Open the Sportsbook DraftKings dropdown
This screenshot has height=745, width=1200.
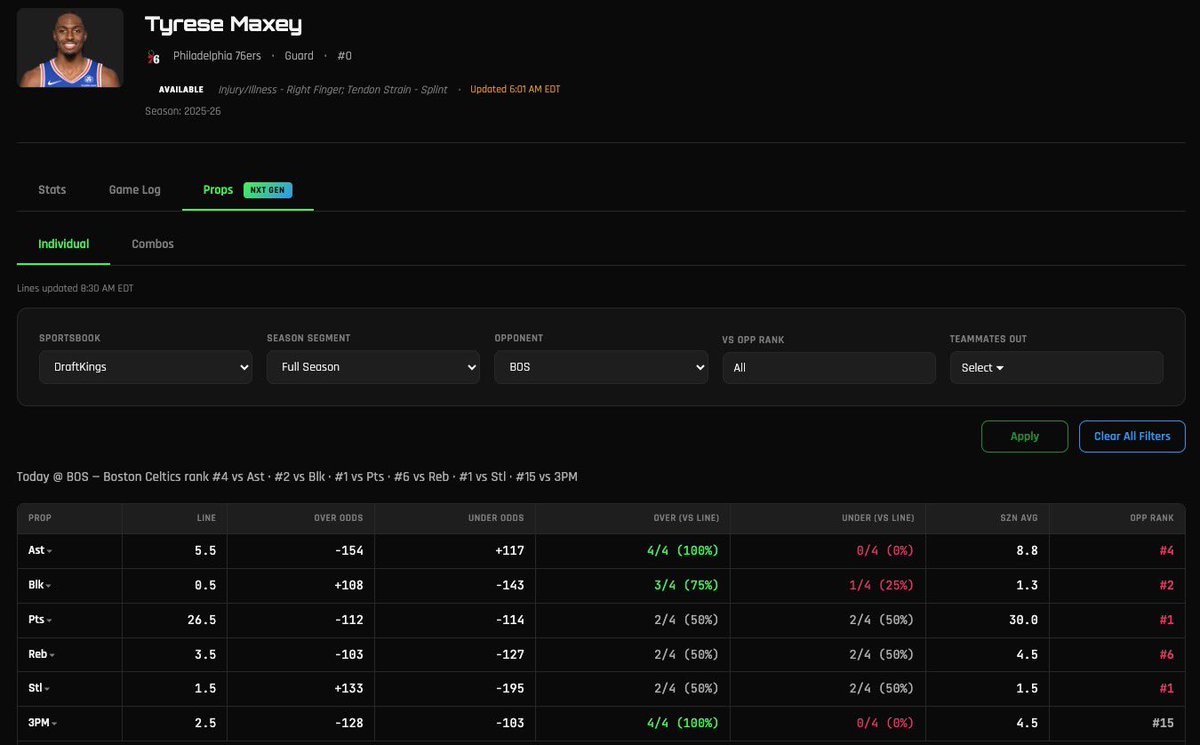coord(145,367)
